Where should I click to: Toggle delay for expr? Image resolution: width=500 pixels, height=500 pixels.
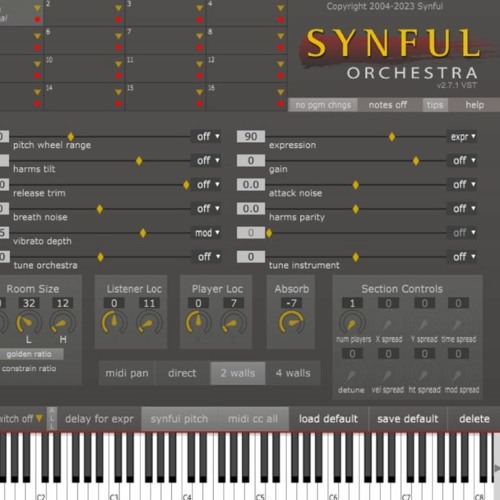99,419
